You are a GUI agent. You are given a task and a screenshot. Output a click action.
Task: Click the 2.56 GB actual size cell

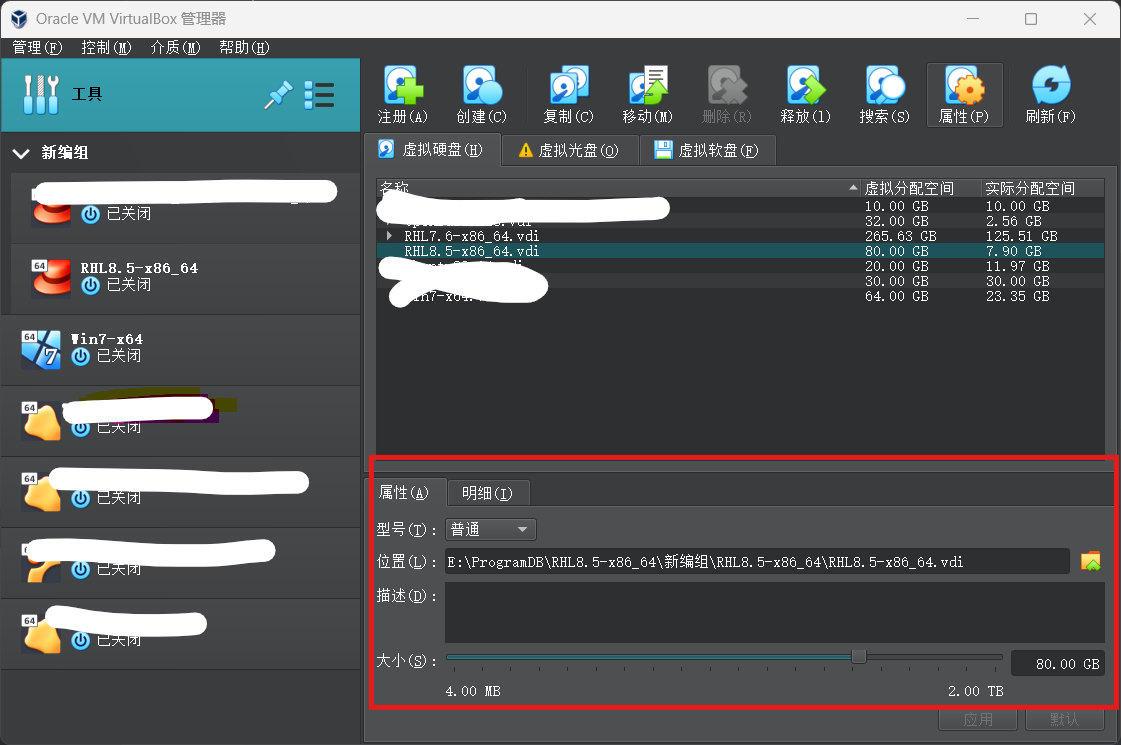pyautogui.click(x=1014, y=221)
